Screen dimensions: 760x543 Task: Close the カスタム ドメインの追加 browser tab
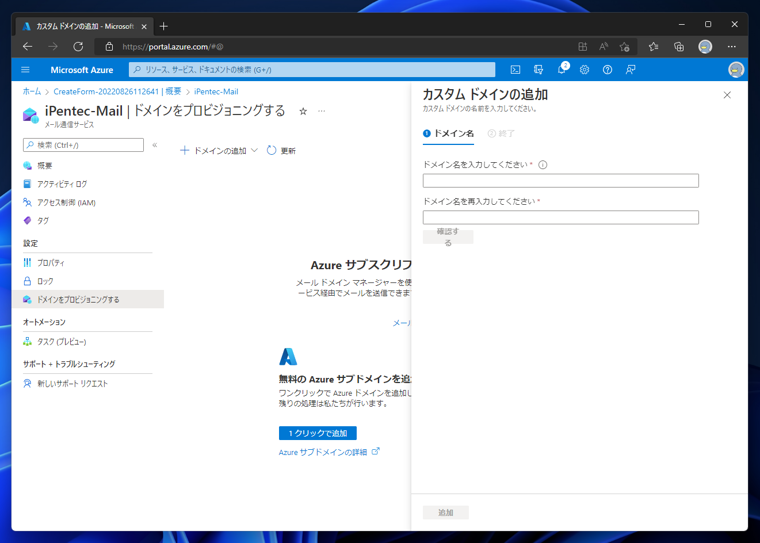144,27
